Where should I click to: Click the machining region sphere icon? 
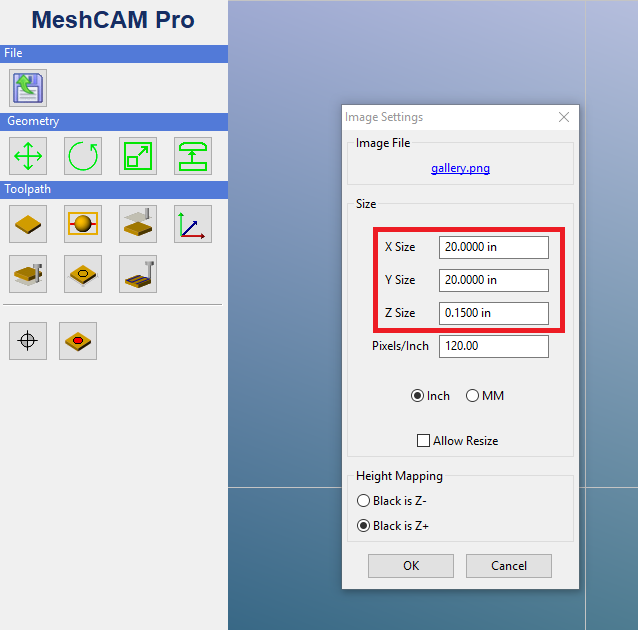[x=83, y=224]
